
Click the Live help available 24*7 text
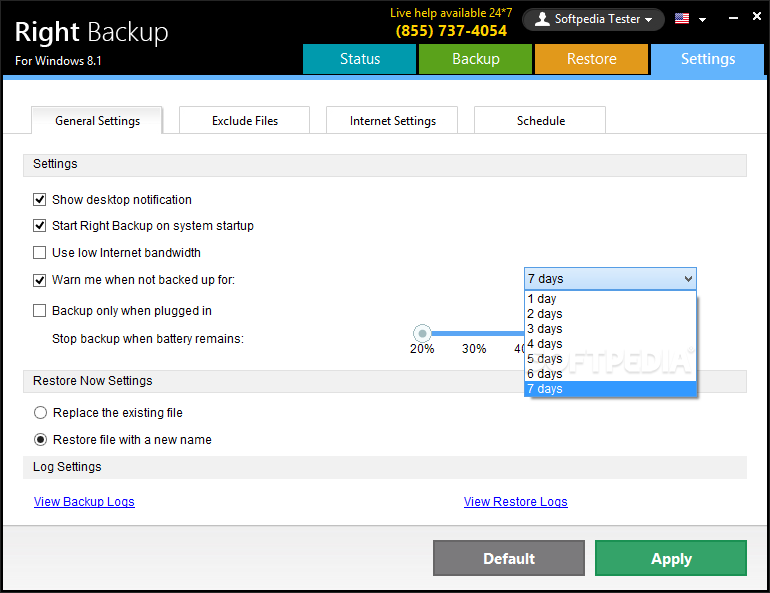click(451, 13)
